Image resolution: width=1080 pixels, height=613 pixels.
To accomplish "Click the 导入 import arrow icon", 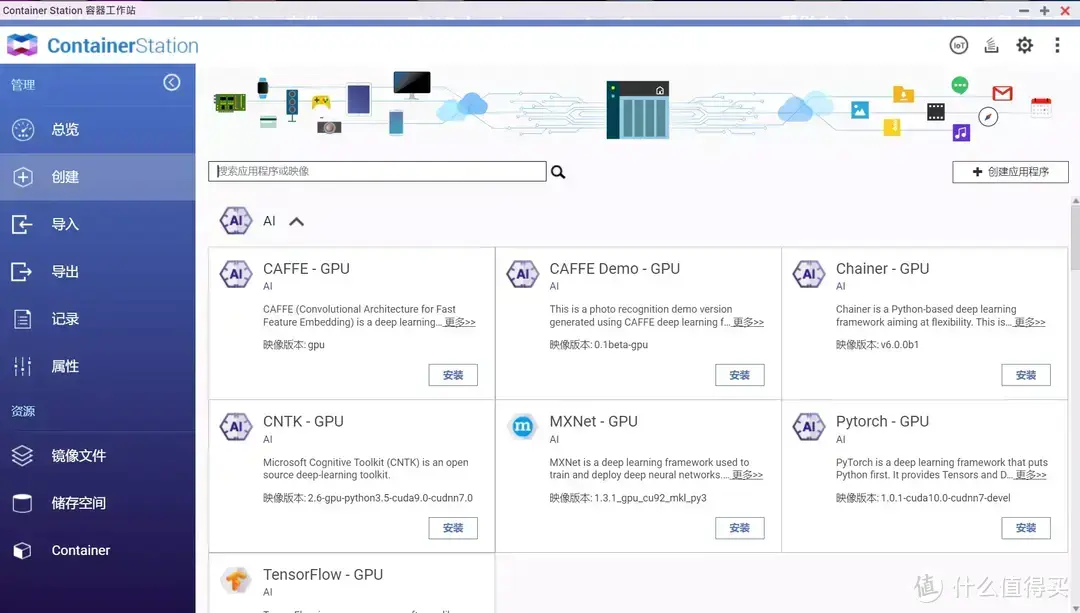I will click(22, 224).
